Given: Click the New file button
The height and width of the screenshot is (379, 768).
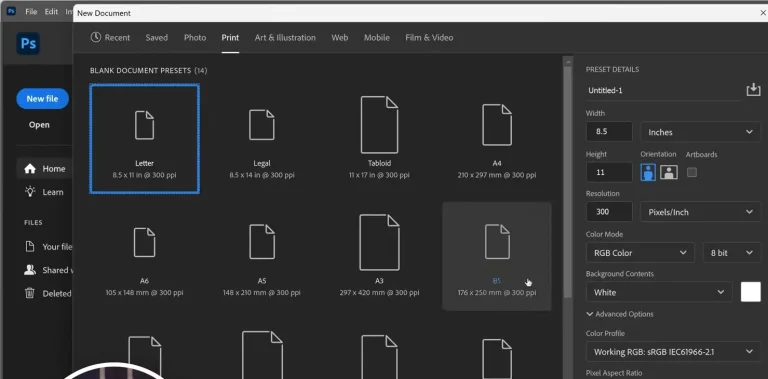Looking at the screenshot, I should click(43, 98).
